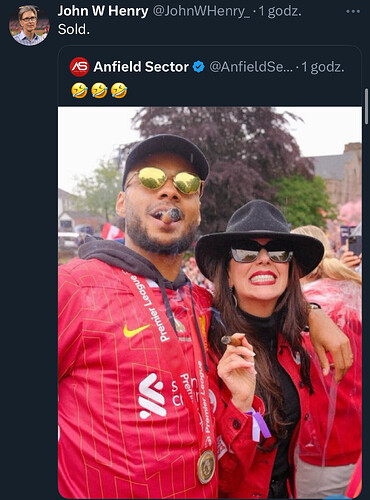Click the outer tweet's 1 godz. timestamp

click(x=280, y=11)
